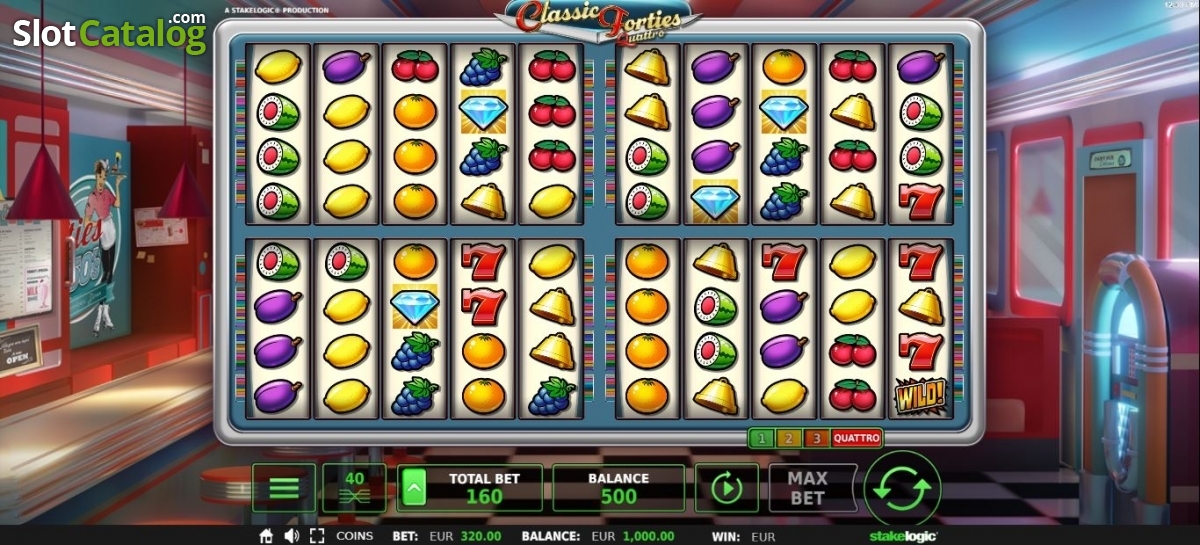This screenshot has width=1200, height=545.
Task: Select reel set mode 3
Action: coord(815,438)
